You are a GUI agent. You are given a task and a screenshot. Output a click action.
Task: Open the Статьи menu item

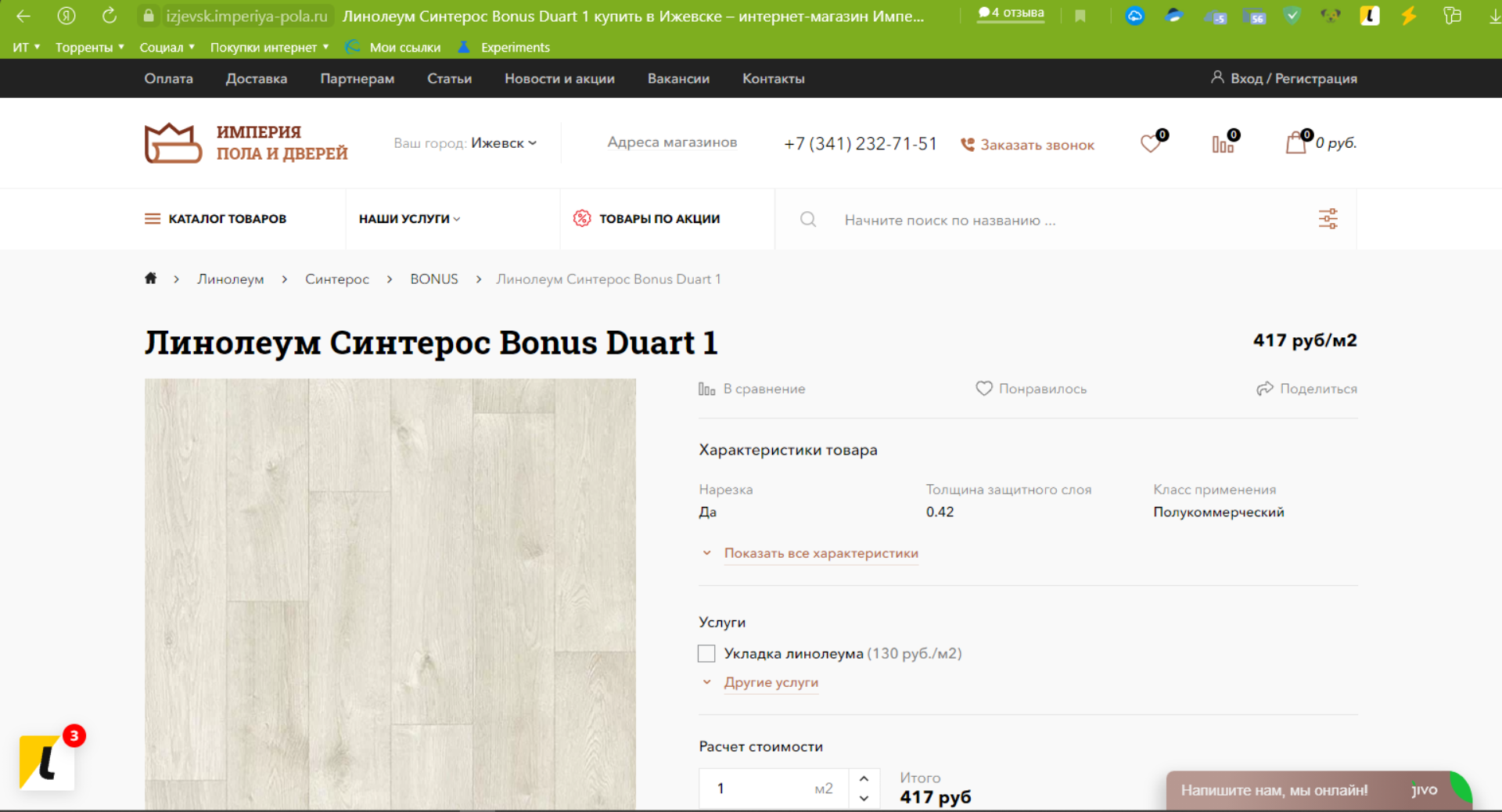[x=449, y=78]
